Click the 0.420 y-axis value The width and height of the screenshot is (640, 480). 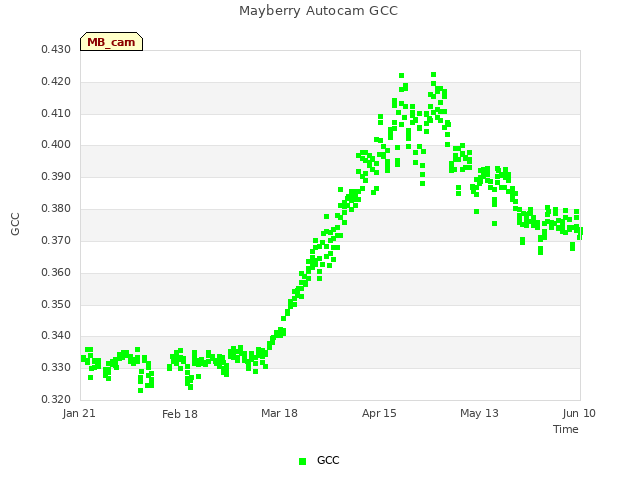pyautogui.click(x=56, y=82)
